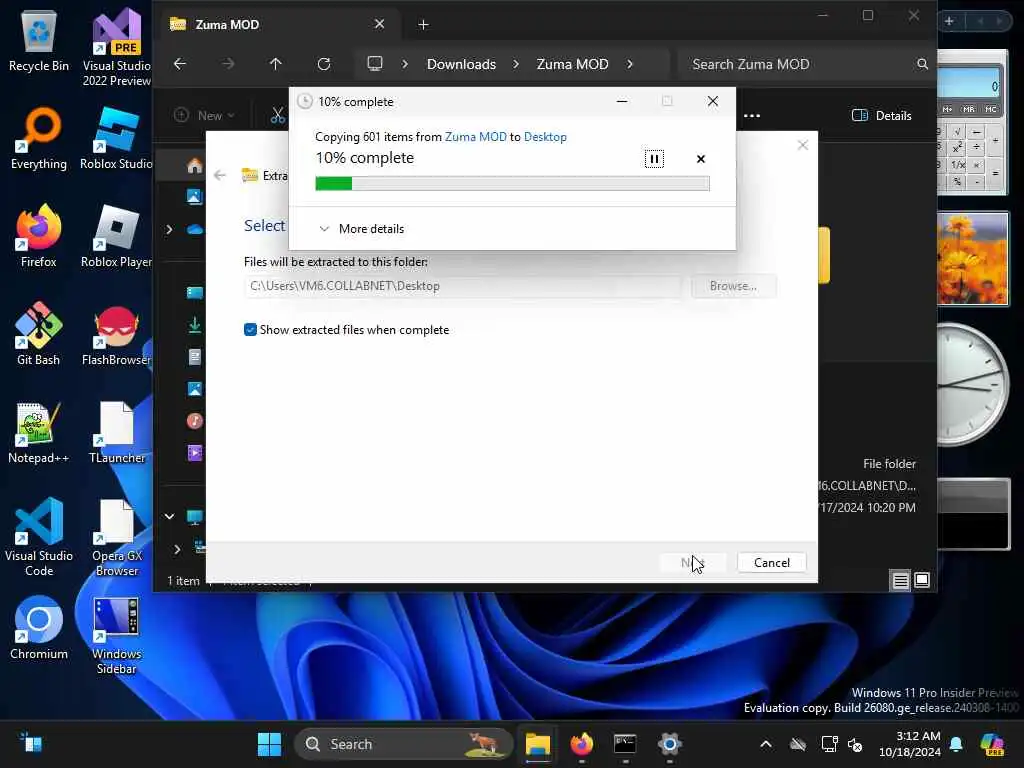1024x768 pixels.
Task: Cancel the copy with the small X beside pause
Action: click(701, 159)
